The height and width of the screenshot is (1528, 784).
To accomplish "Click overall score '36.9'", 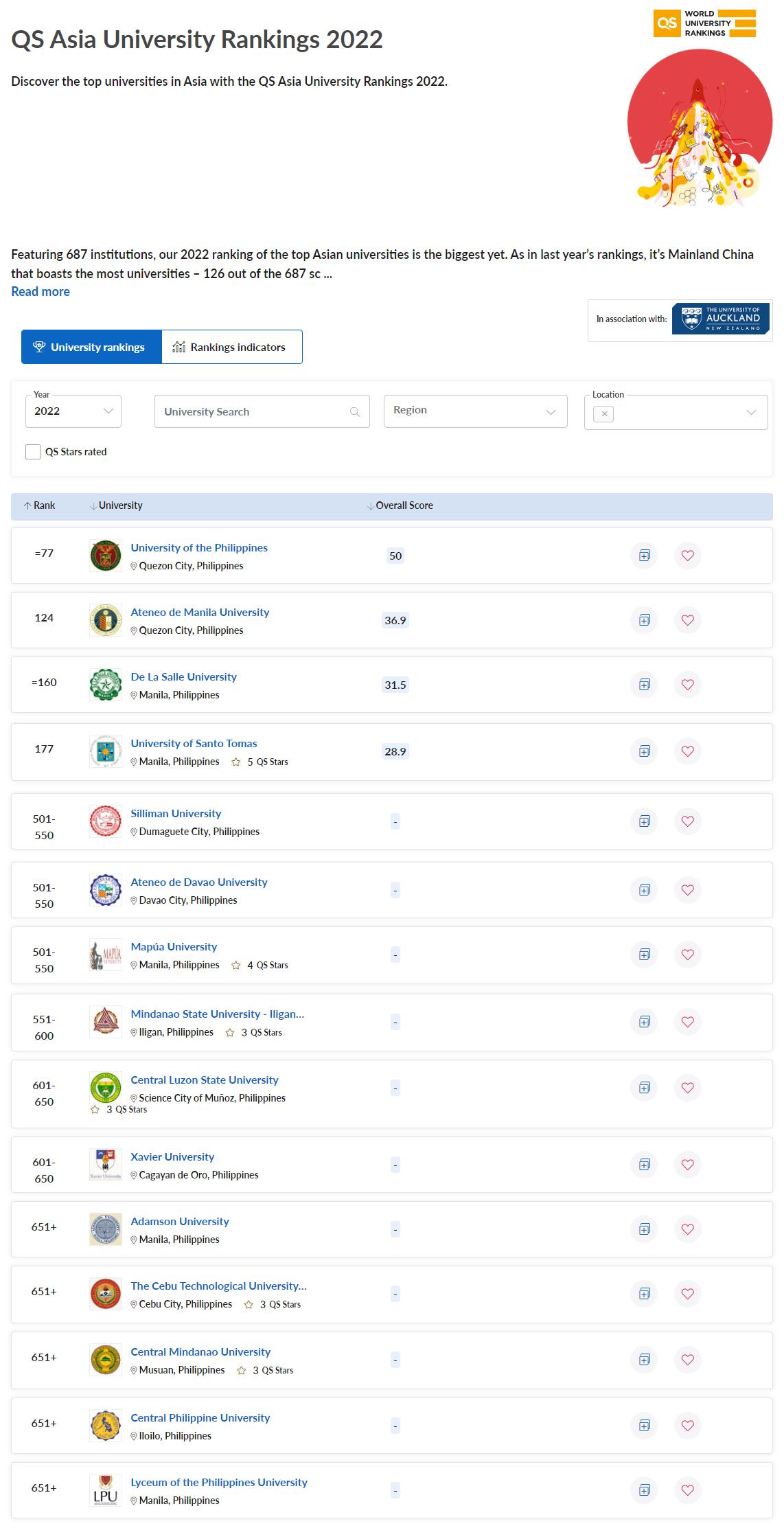I will point(395,620).
